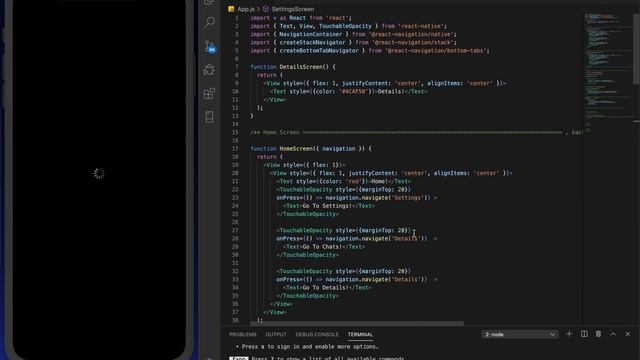Open the bottom activity bar device icon
This screenshot has width=640, height=360.
point(209,117)
